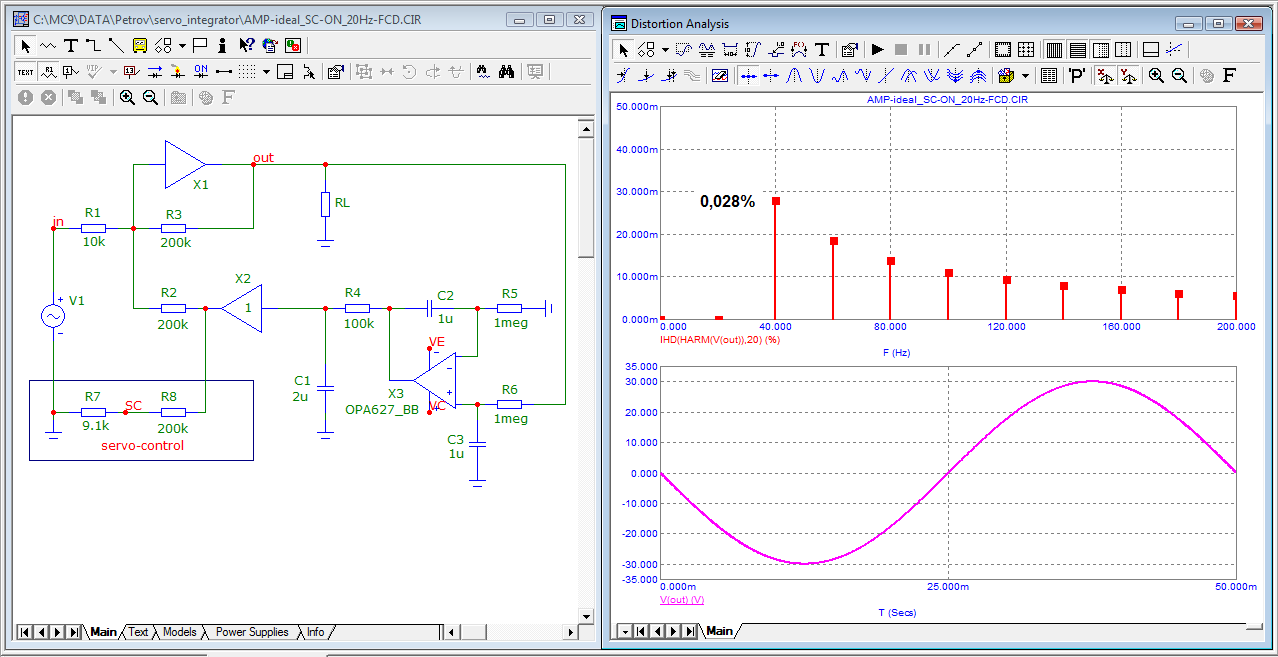The image size is (1278, 657).
Task: Switch to Info page tab
Action: (315, 632)
